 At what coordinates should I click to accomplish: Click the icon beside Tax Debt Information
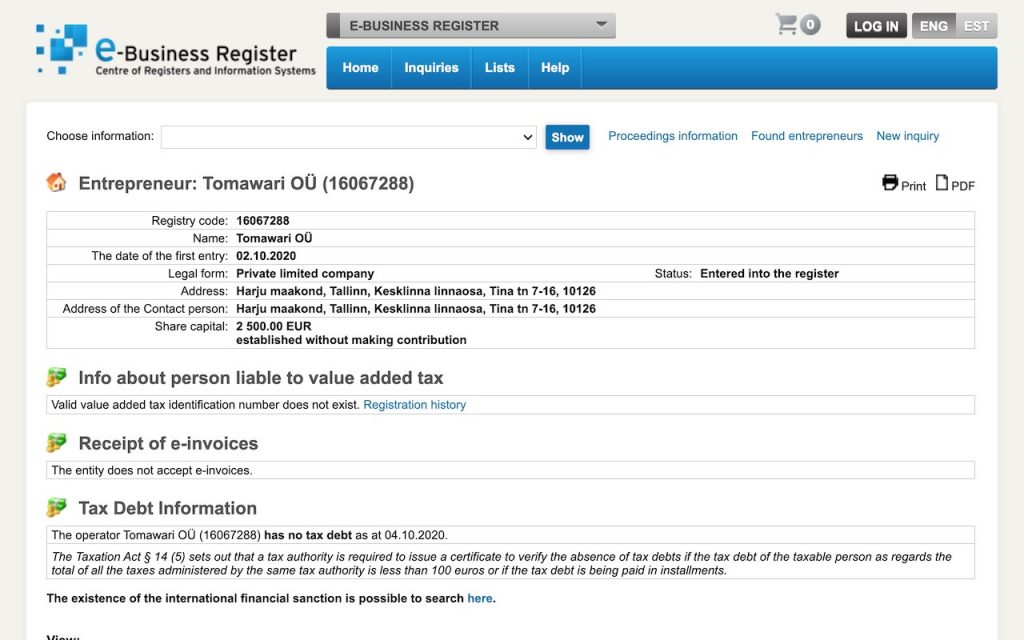point(56,507)
